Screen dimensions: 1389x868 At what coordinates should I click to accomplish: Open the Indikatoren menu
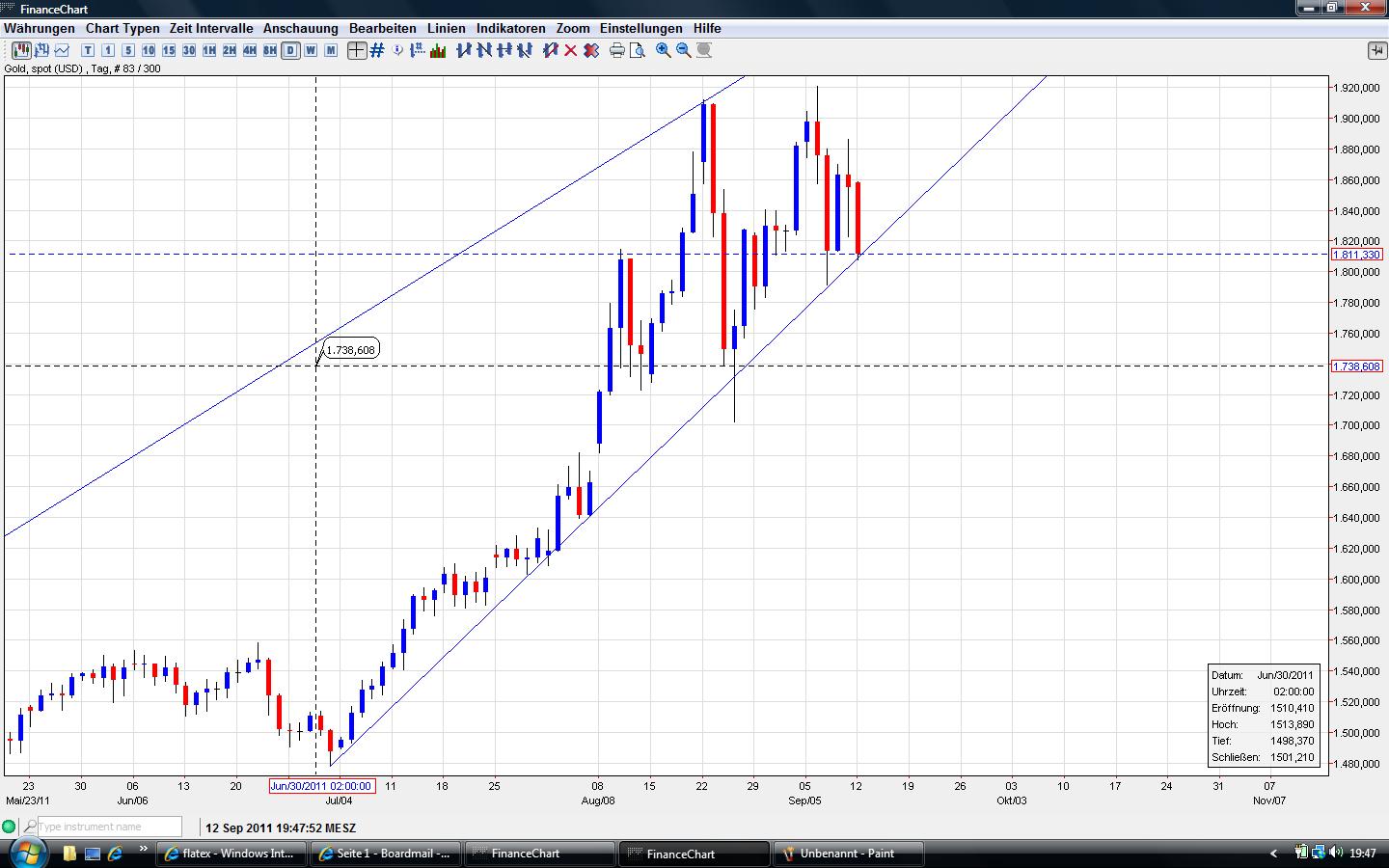point(511,28)
